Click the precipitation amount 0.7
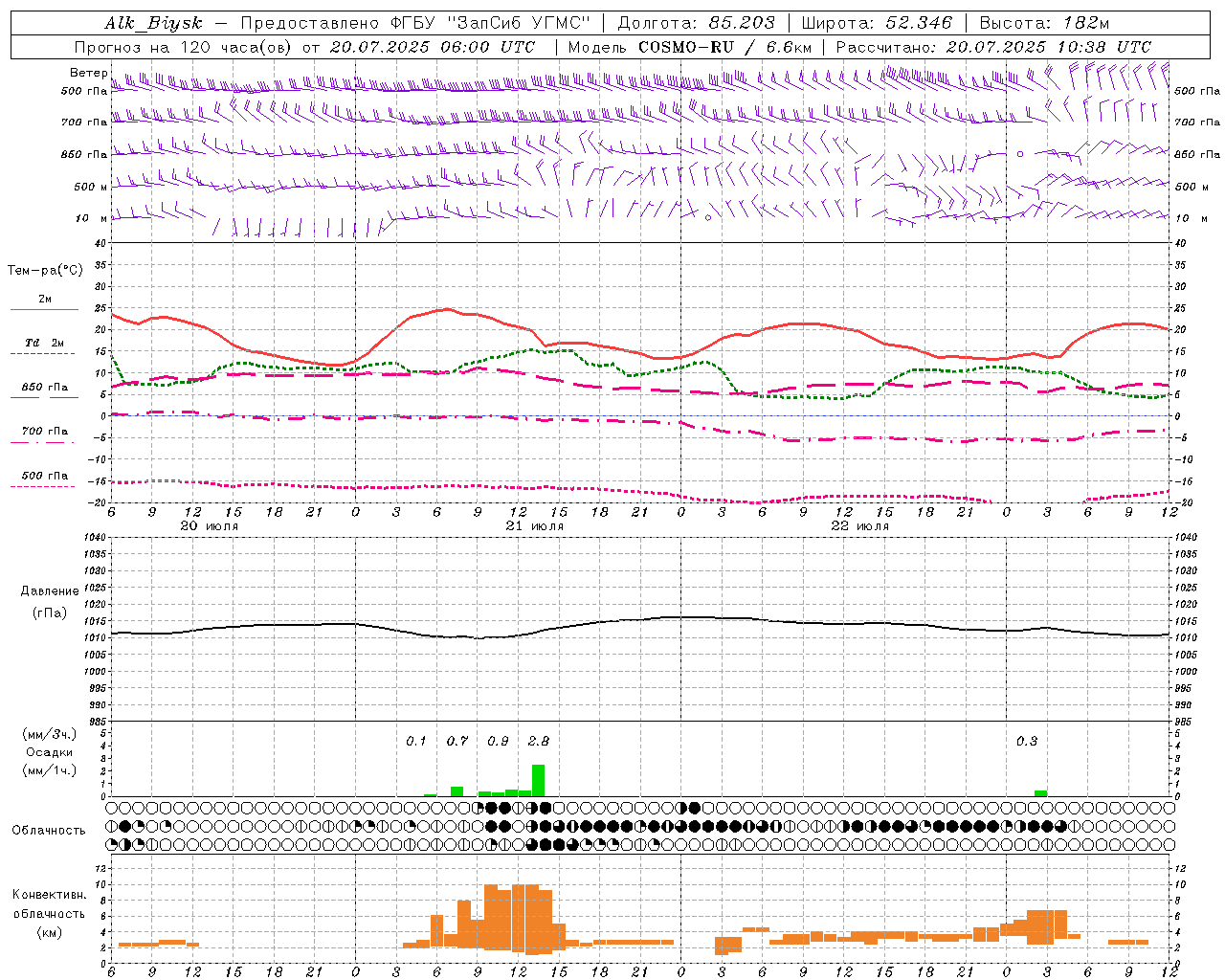 [x=457, y=742]
